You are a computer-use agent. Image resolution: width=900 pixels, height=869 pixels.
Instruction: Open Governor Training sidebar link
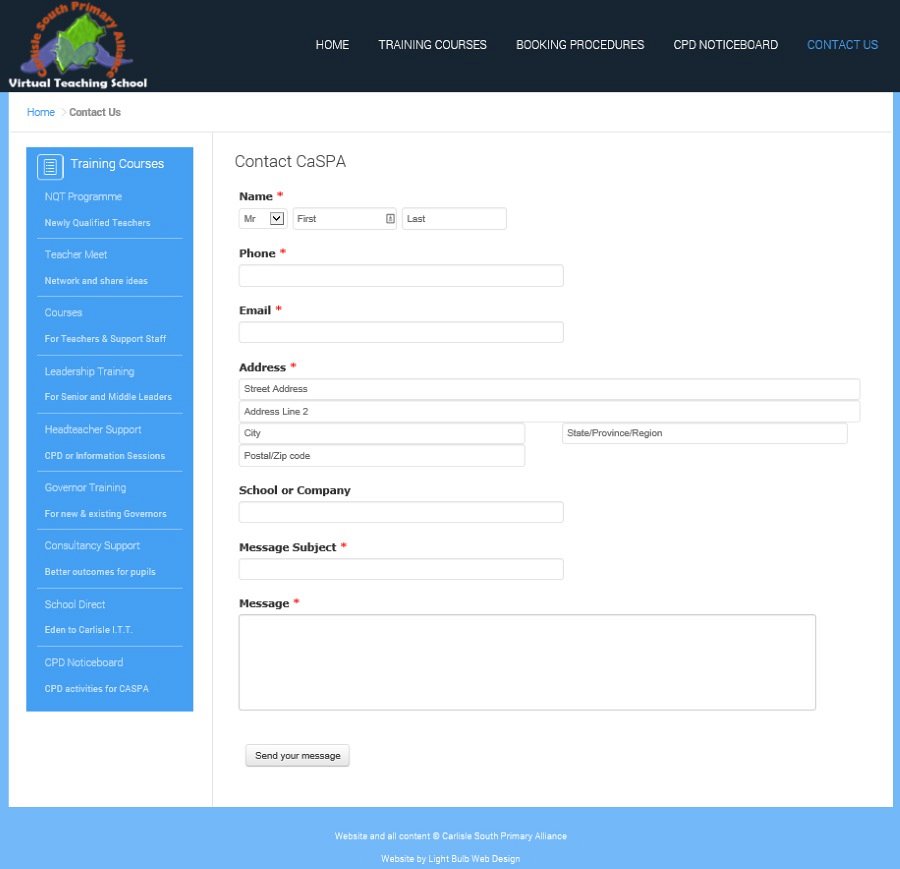[85, 488]
